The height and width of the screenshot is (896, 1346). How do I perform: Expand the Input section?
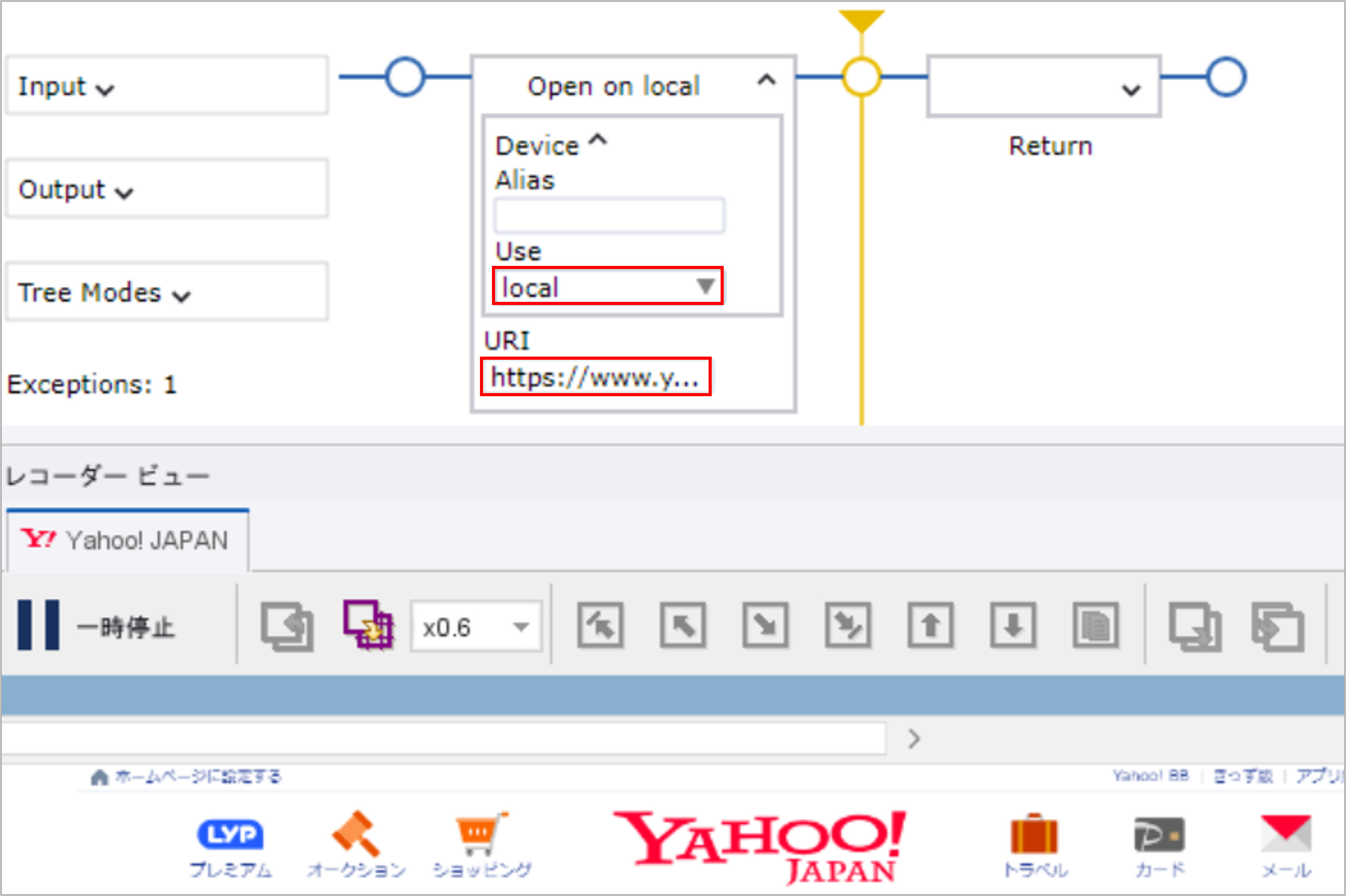[105, 89]
